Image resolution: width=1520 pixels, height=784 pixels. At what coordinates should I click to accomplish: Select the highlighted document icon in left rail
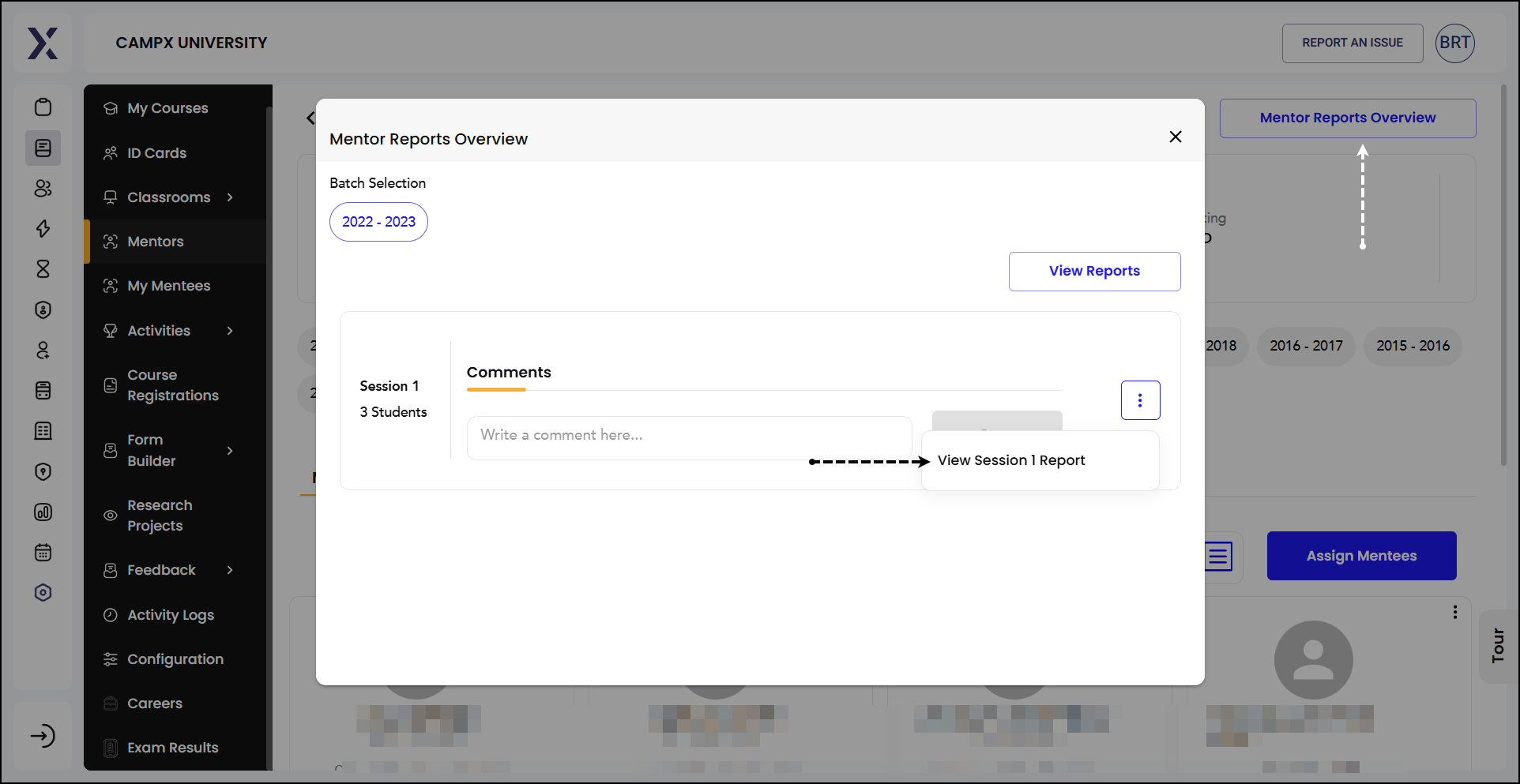pos(43,148)
